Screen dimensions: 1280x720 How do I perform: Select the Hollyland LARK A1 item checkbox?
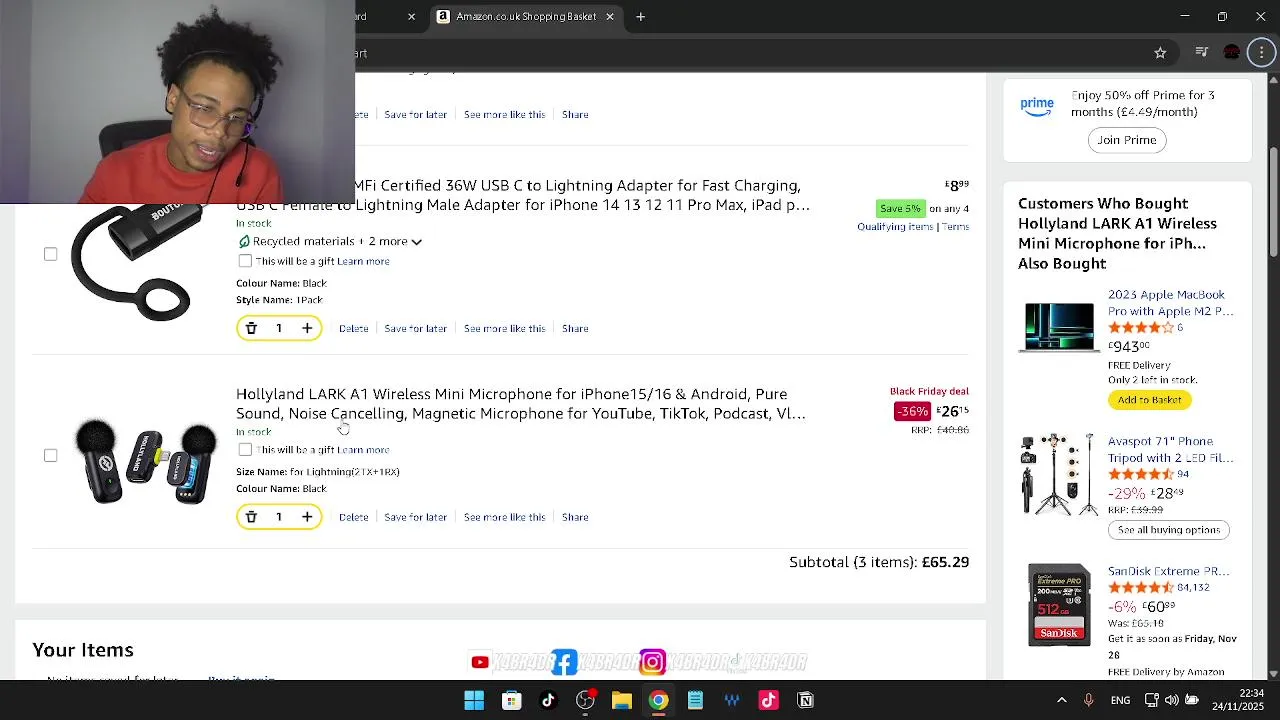(x=50, y=455)
